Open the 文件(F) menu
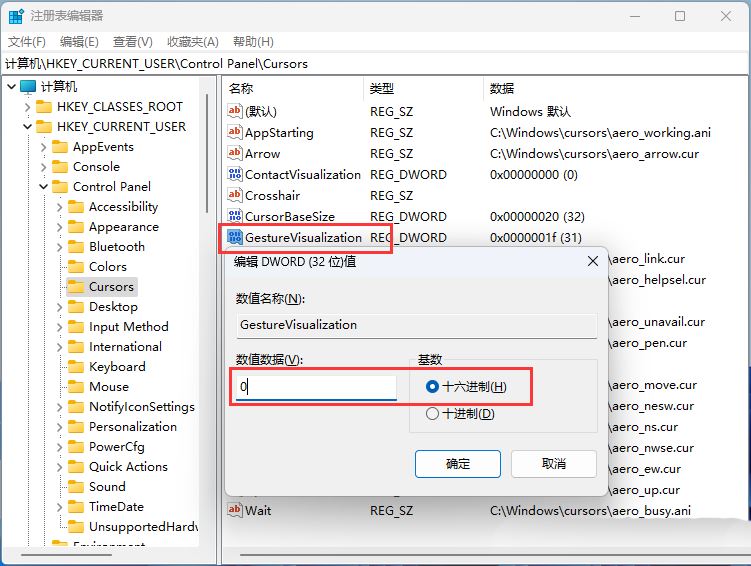Image resolution: width=751 pixels, height=566 pixels. tap(27, 41)
